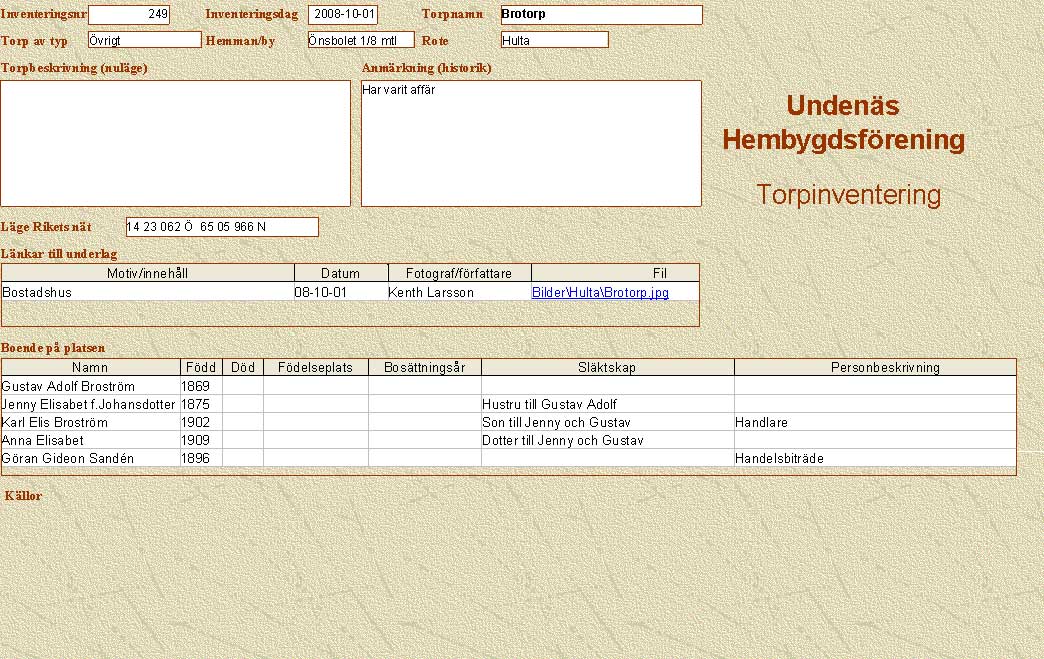Open the Bilder\Hulta\Brotorp.jpg file link

coord(600,293)
